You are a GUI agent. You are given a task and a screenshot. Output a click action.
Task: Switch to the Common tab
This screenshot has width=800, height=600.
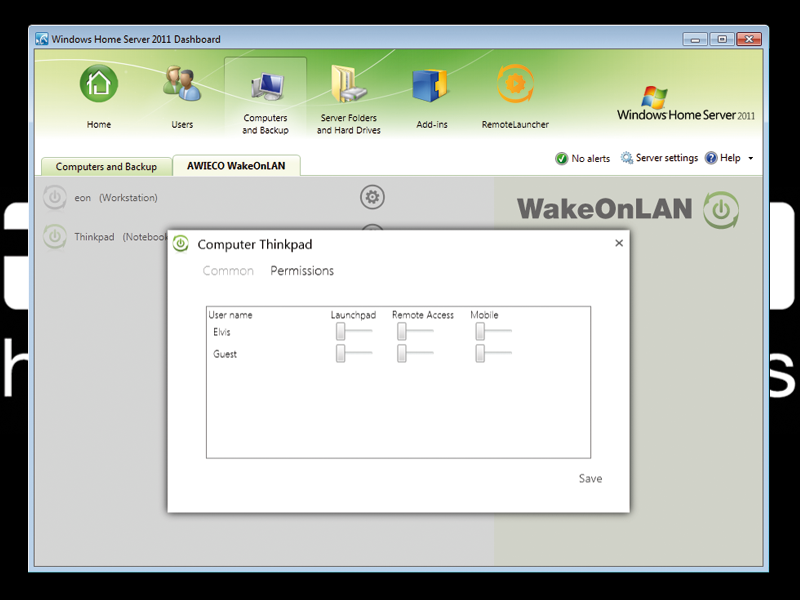click(x=228, y=271)
